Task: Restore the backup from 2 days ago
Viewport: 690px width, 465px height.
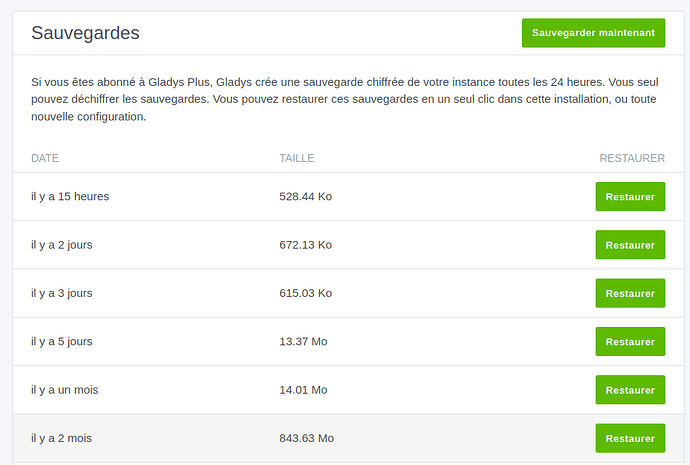Action: [x=630, y=245]
